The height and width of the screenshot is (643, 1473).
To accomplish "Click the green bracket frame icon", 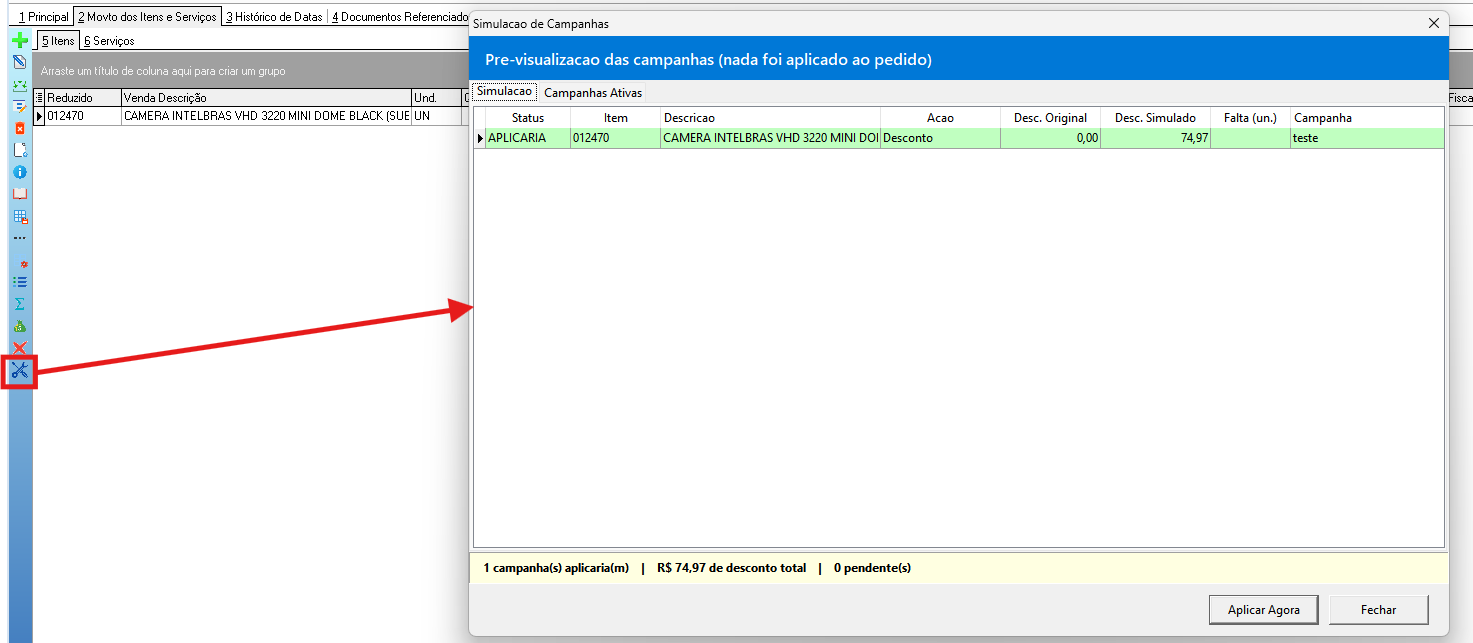I will [19, 84].
